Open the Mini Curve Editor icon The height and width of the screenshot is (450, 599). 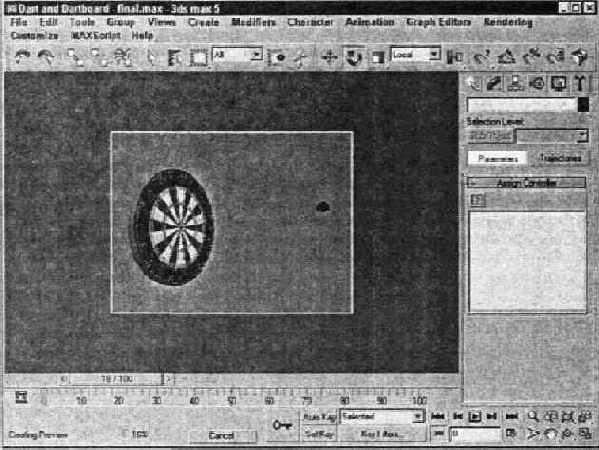pyautogui.click(x=21, y=397)
